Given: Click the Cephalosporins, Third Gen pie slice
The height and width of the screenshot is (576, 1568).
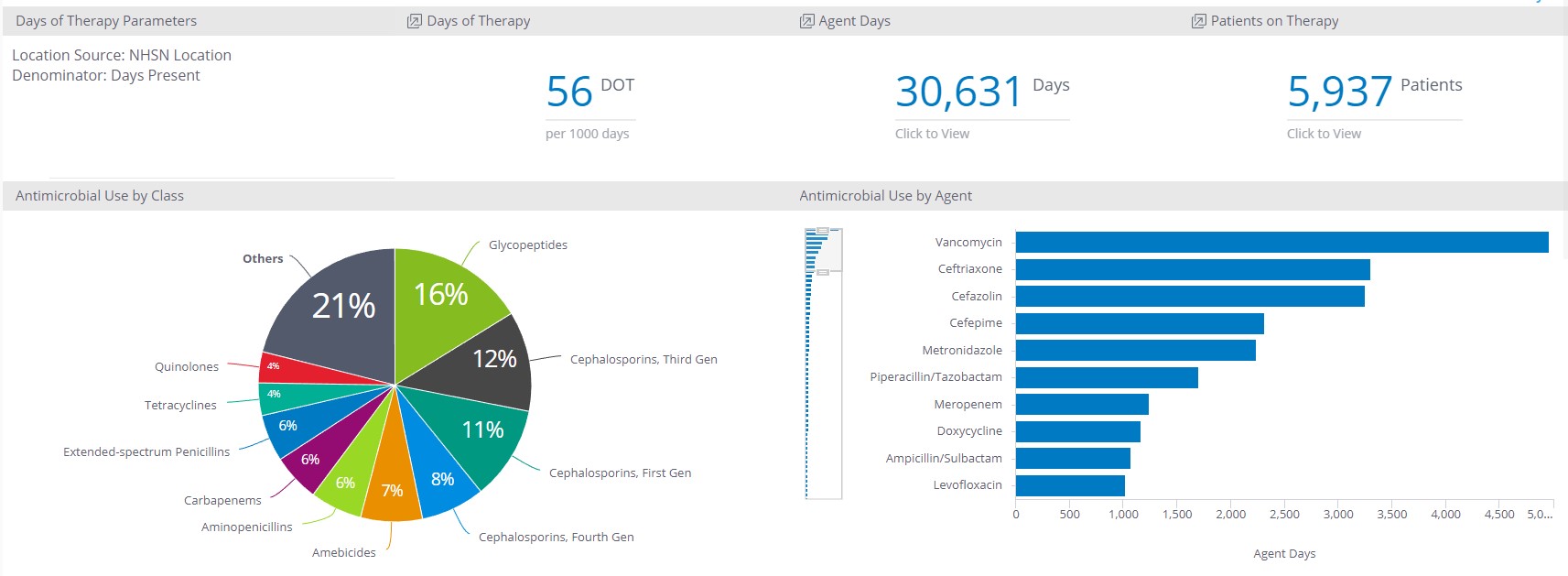Looking at the screenshot, I should [490, 362].
